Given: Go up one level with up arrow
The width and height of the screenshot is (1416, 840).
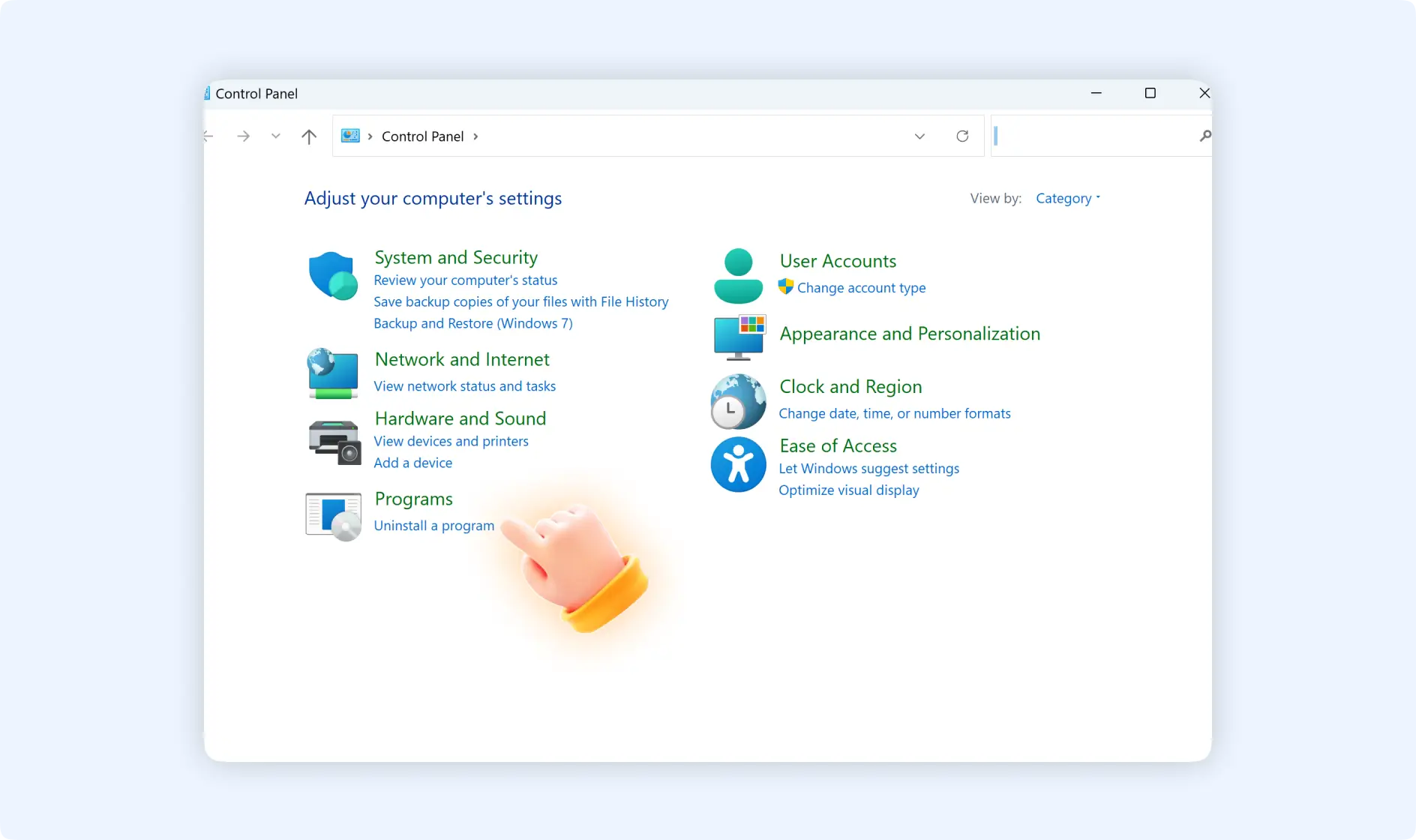Looking at the screenshot, I should click(x=309, y=136).
